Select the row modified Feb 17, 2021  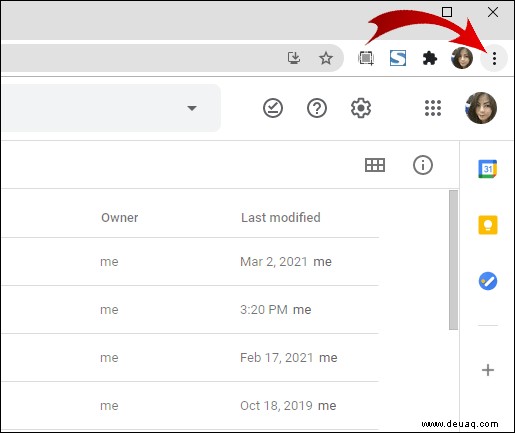click(x=190, y=358)
